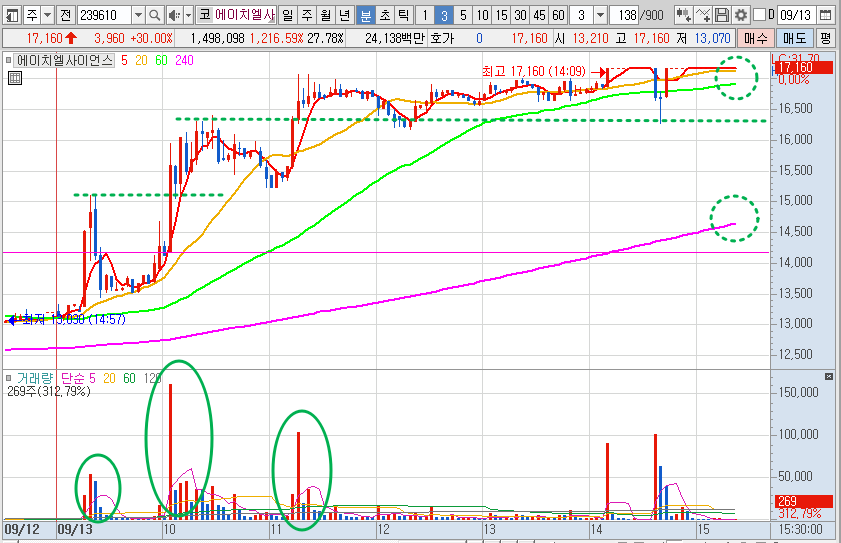This screenshot has height=543, width=841.
Task: Click the stock code field 239610
Action: tap(104, 15)
